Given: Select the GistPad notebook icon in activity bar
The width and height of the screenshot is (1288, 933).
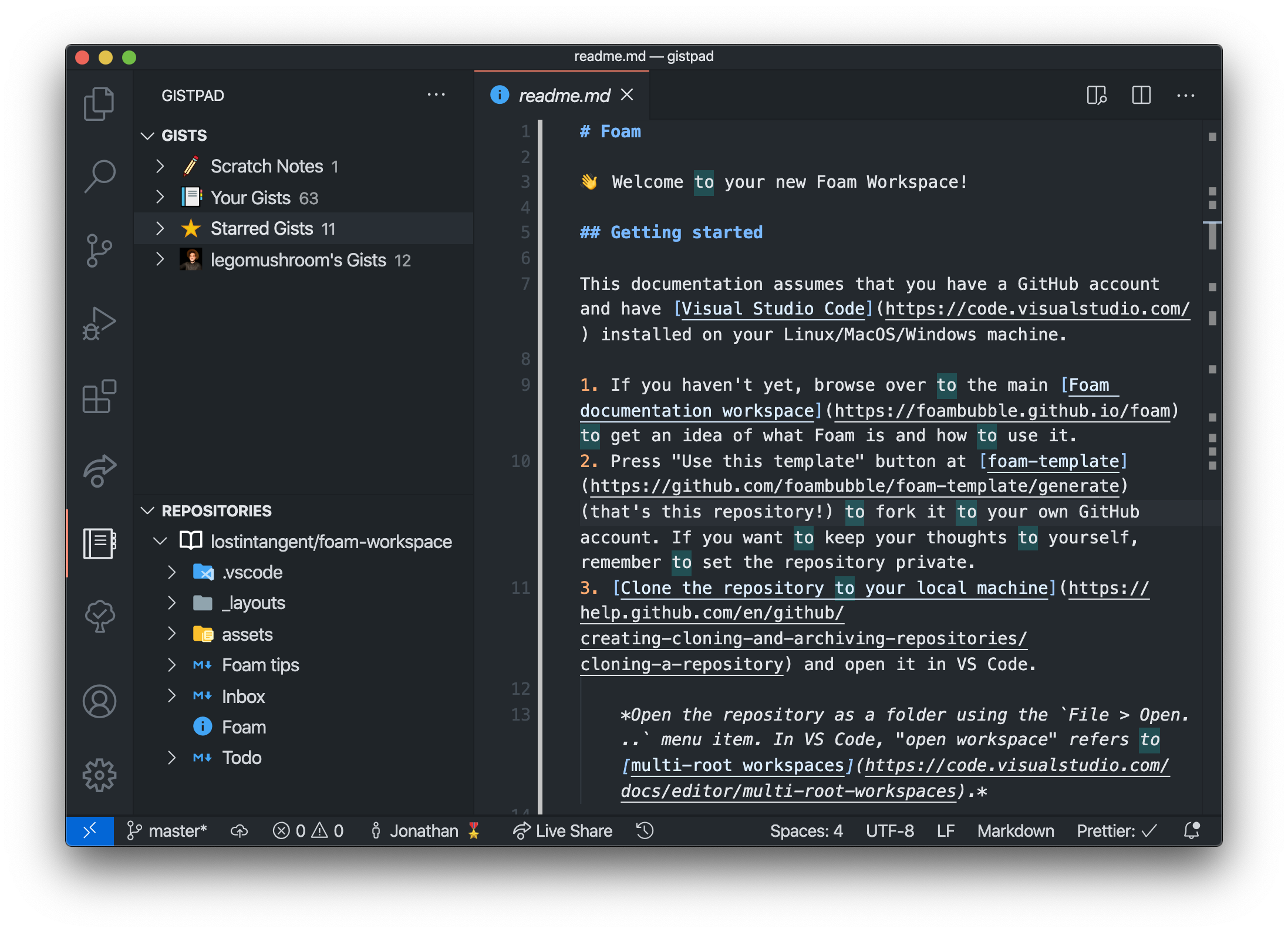Looking at the screenshot, I should [x=99, y=543].
